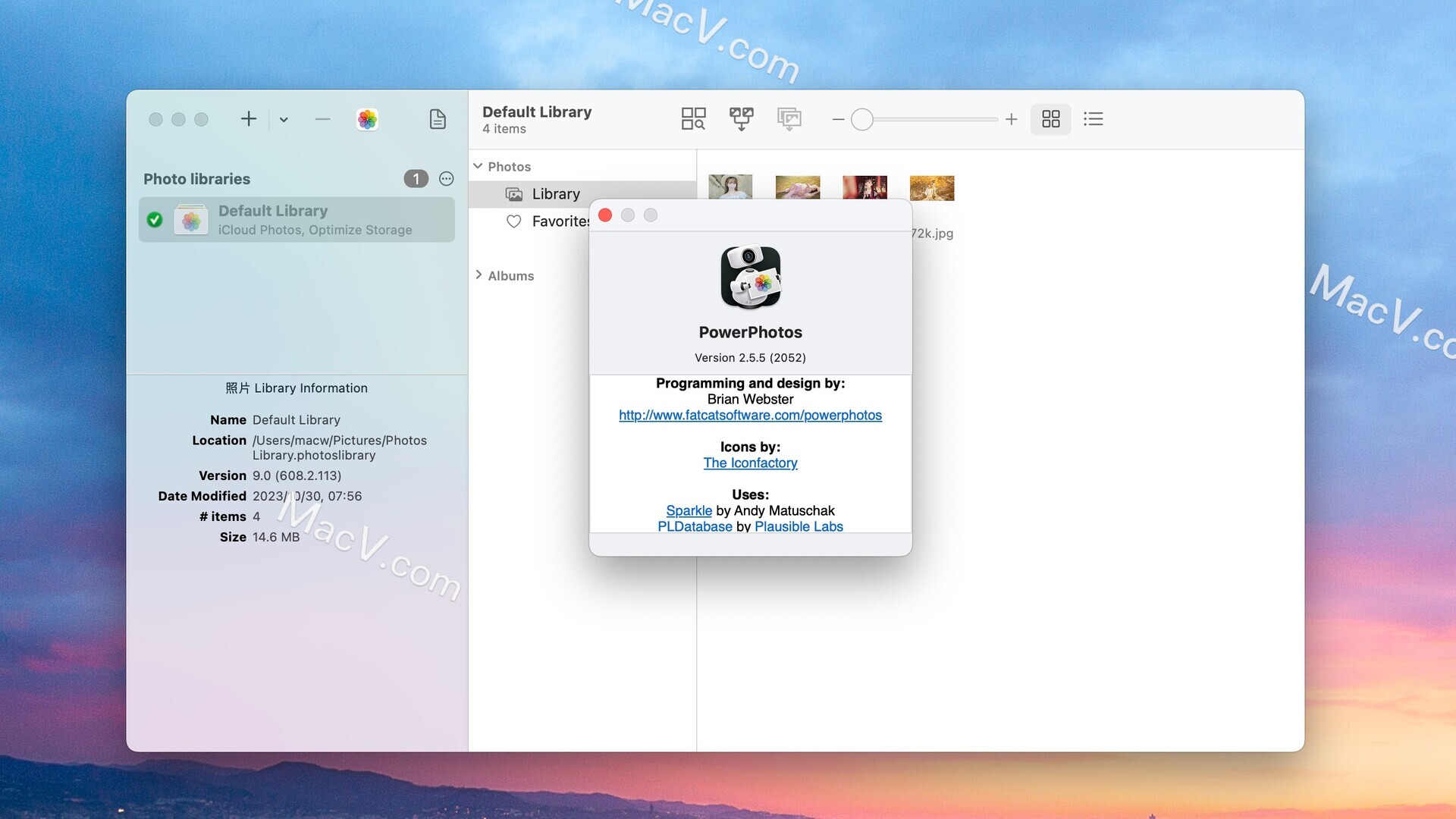Click the merge libraries toolbar icon
This screenshot has width=1456, height=819.
[742, 119]
